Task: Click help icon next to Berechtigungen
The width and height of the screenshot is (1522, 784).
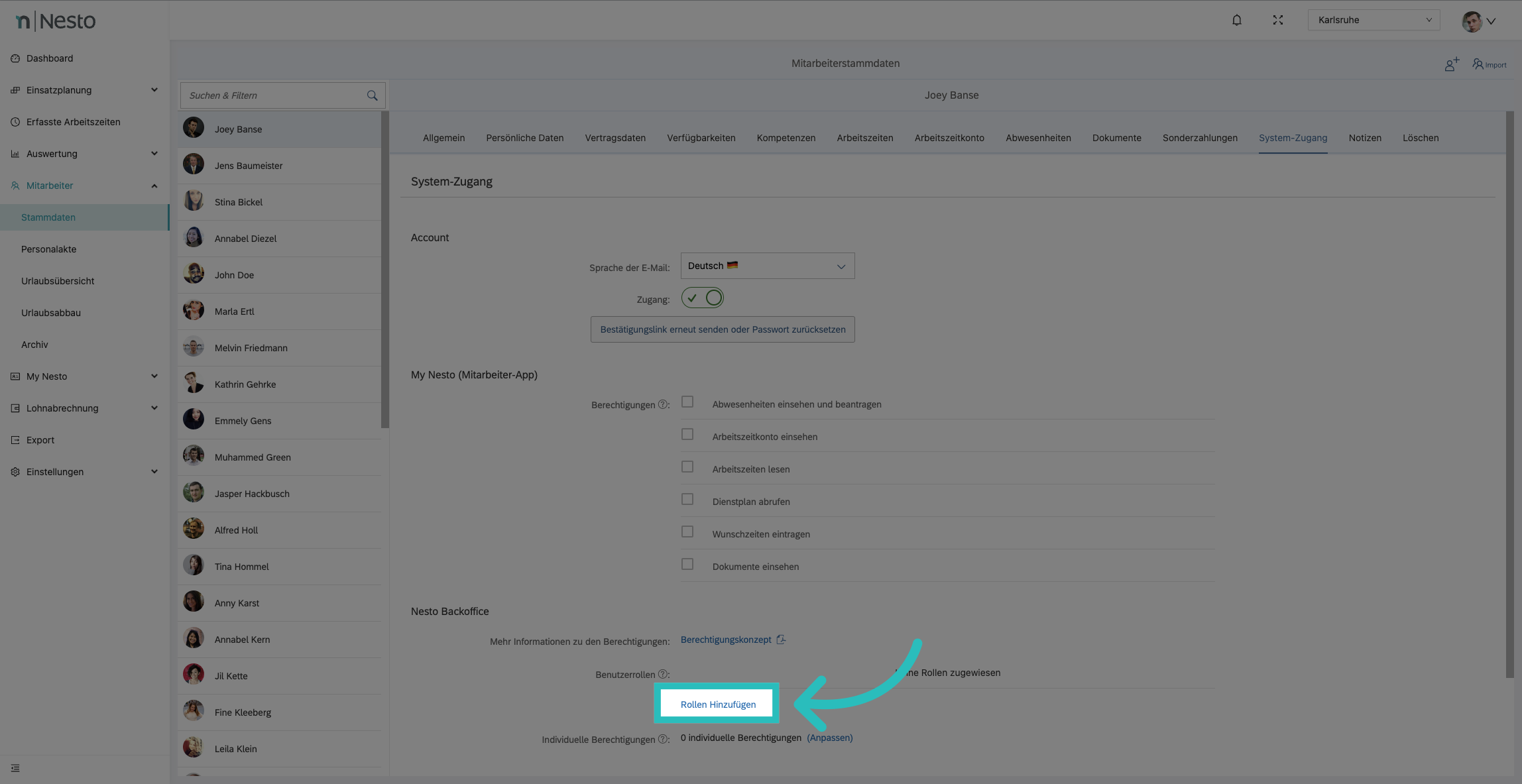Action: [x=662, y=404]
